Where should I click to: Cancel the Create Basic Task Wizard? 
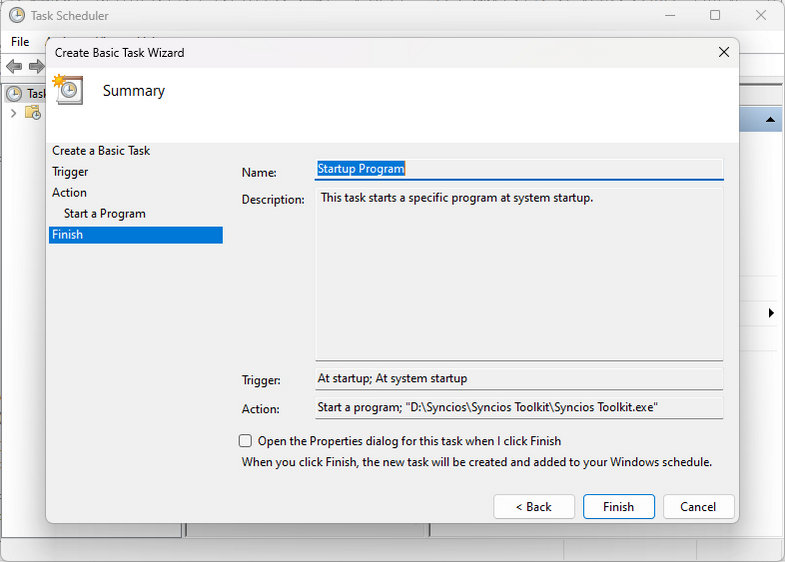698,506
